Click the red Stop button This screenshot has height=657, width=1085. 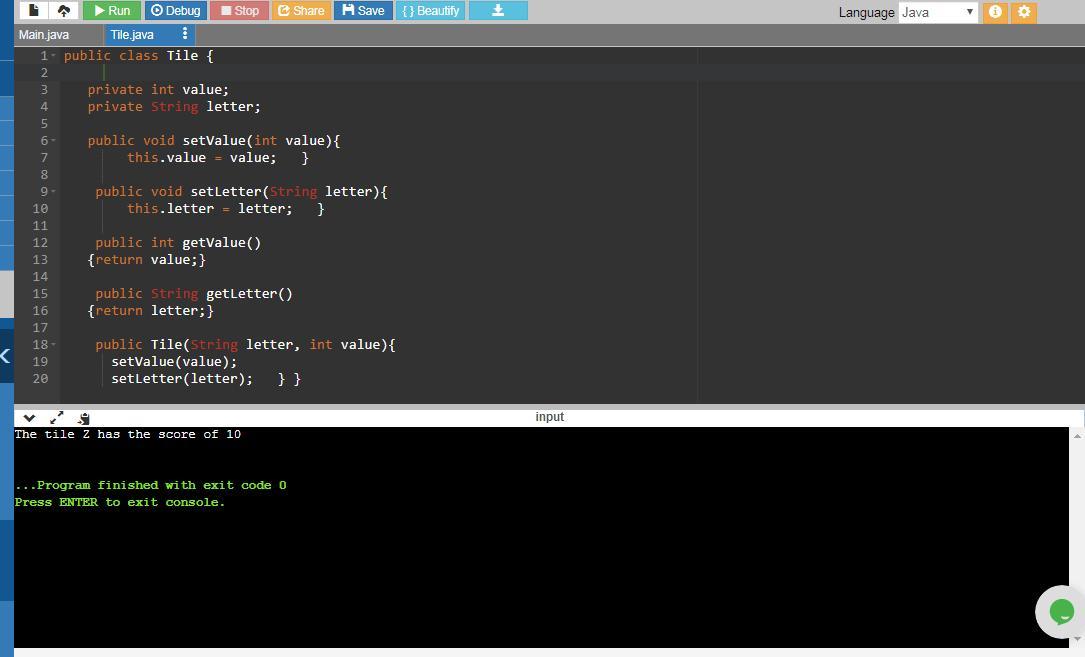click(239, 10)
